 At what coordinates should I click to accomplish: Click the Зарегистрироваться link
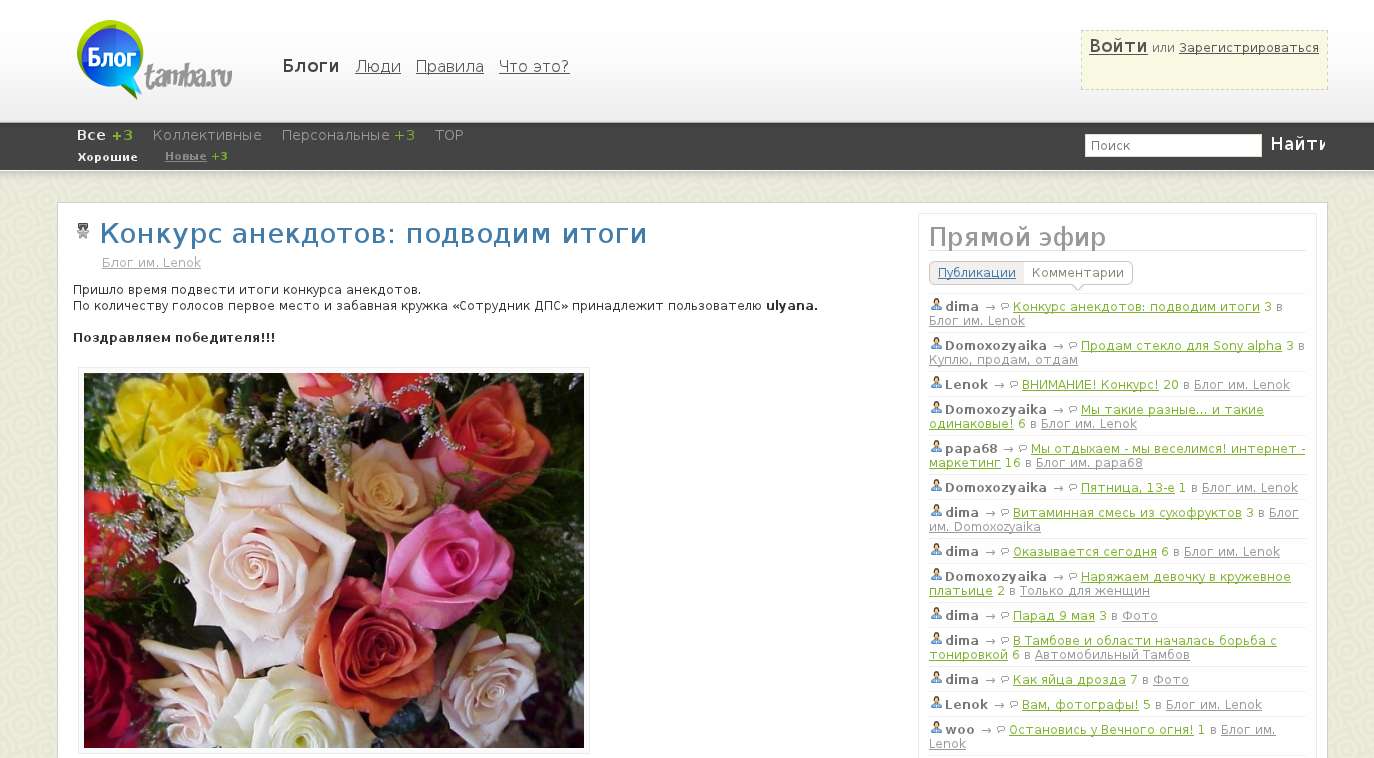[x=1249, y=47]
